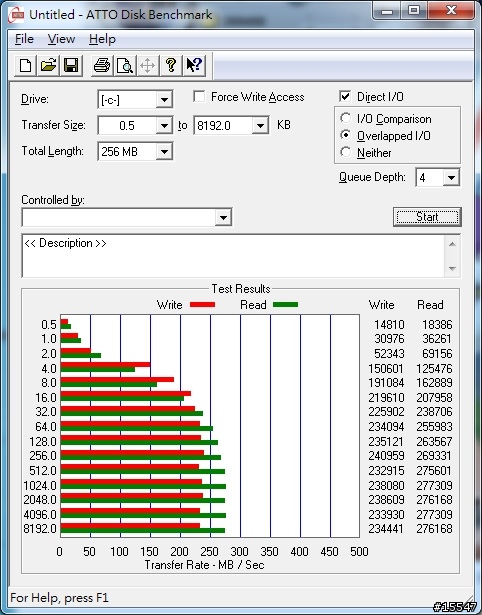Click the read value 269331

tap(434, 456)
